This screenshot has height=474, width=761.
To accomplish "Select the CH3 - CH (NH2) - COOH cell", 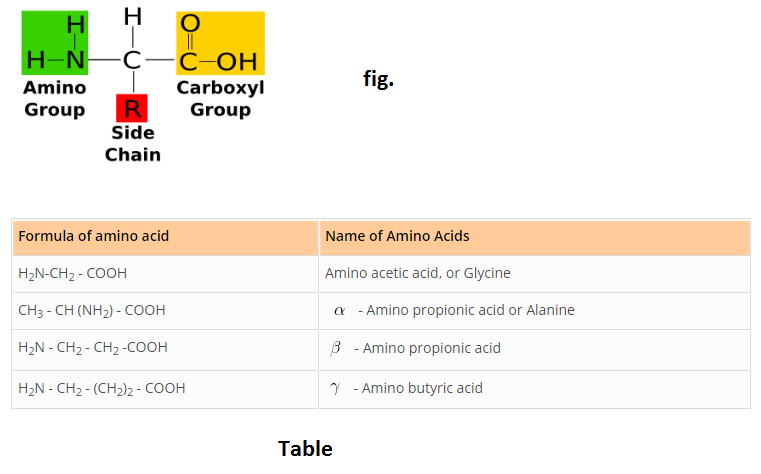I will (x=92, y=310).
